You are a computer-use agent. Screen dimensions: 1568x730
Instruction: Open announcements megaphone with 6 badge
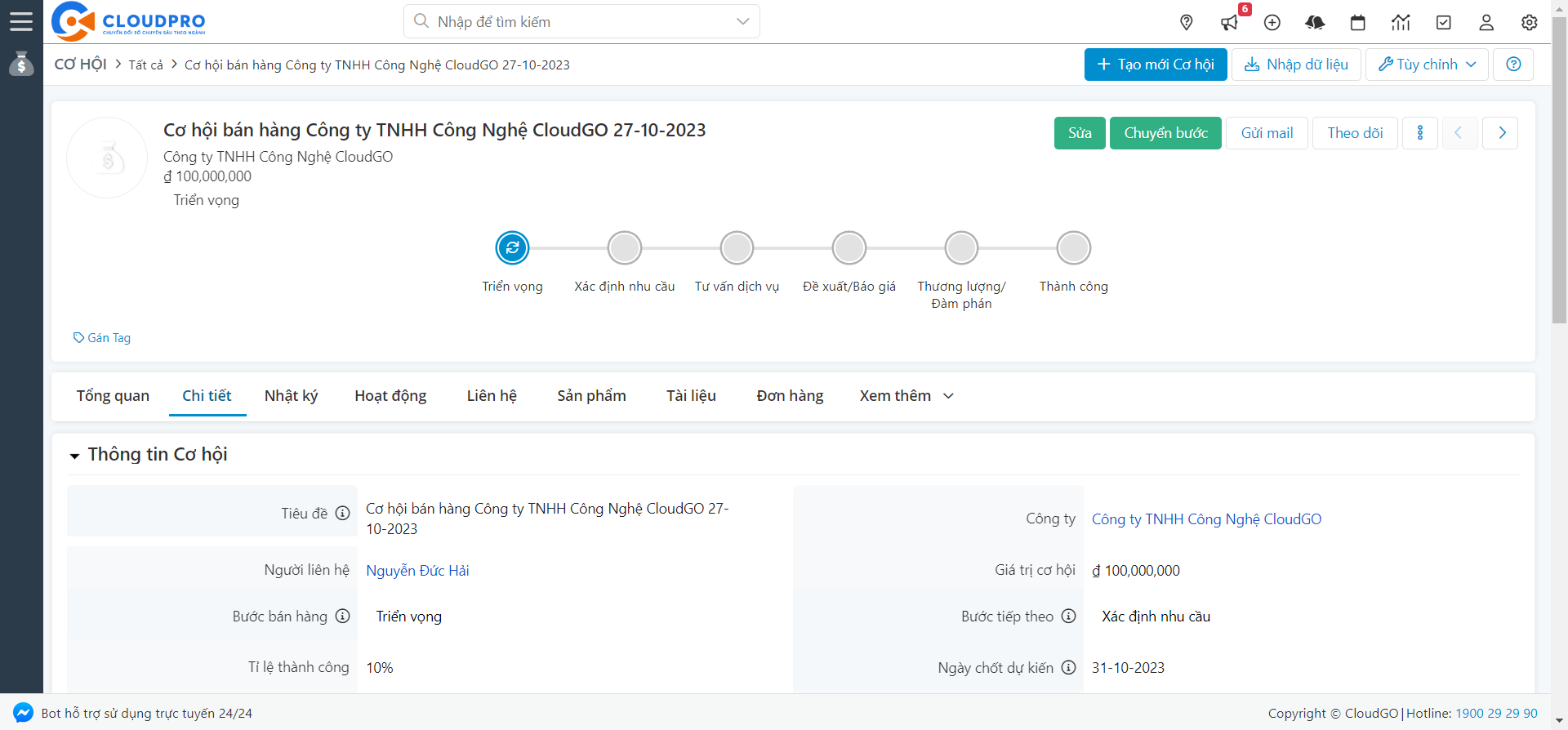(x=1230, y=22)
